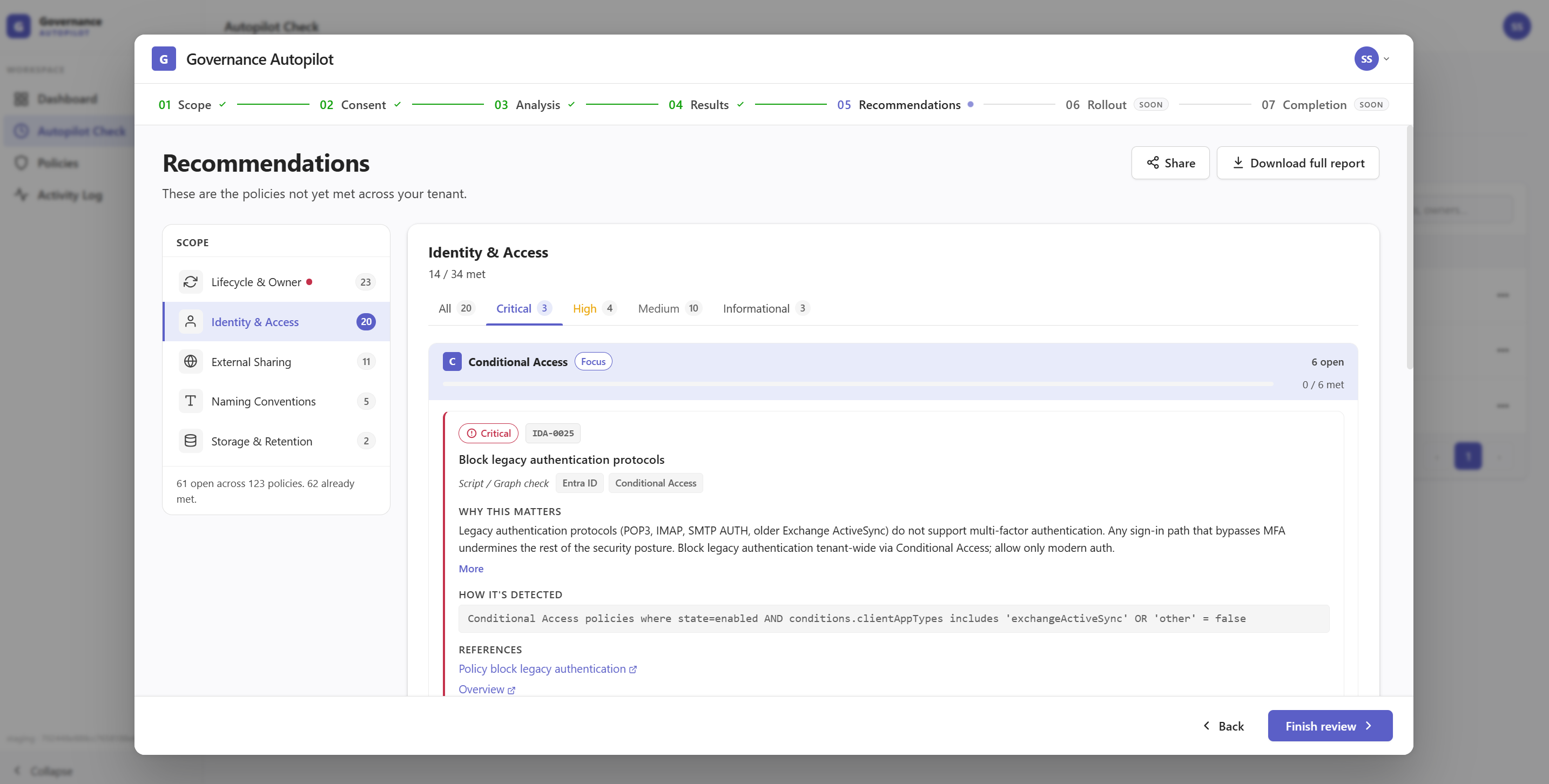Select the Storage & Retention database icon
This screenshot has height=784, width=1549.
point(191,441)
